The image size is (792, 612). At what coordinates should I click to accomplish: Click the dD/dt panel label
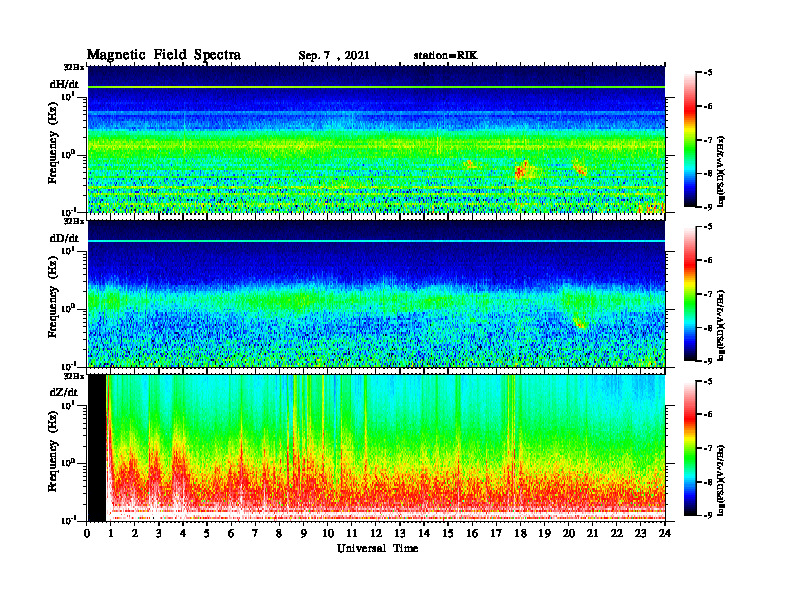[64, 238]
